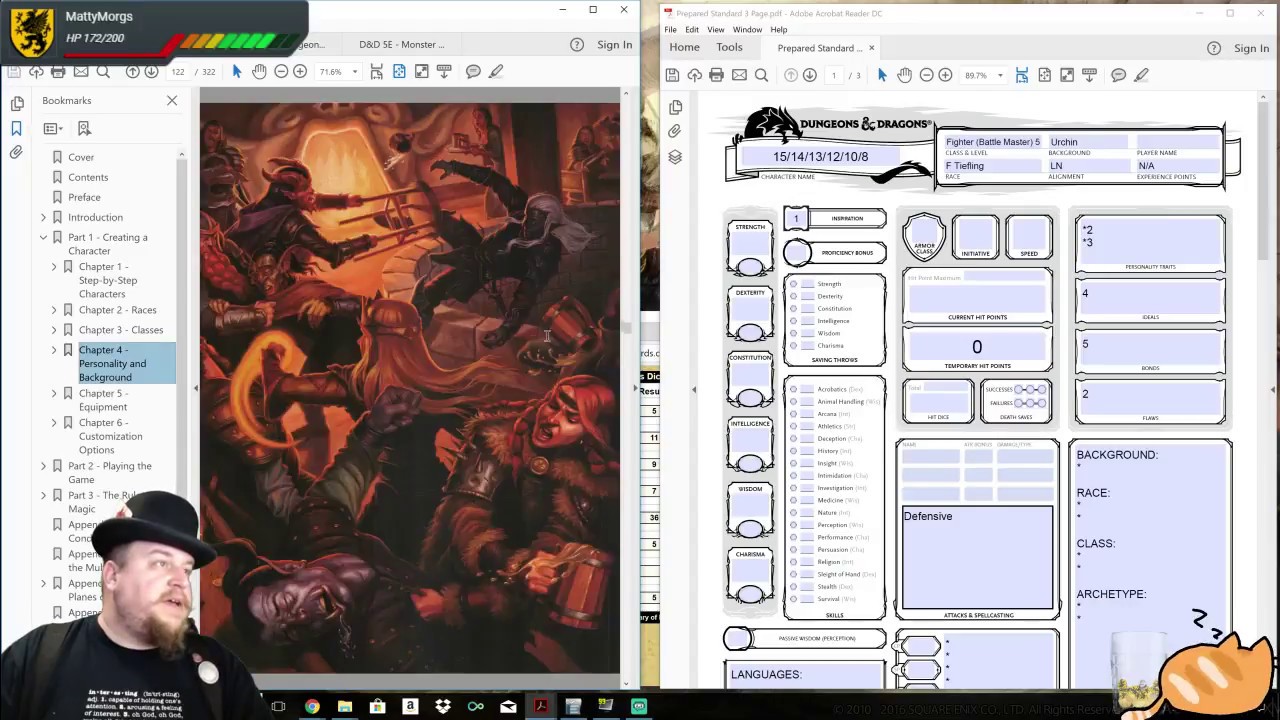
Task: Save the character sheet in right Acrobat window
Action: (672, 75)
